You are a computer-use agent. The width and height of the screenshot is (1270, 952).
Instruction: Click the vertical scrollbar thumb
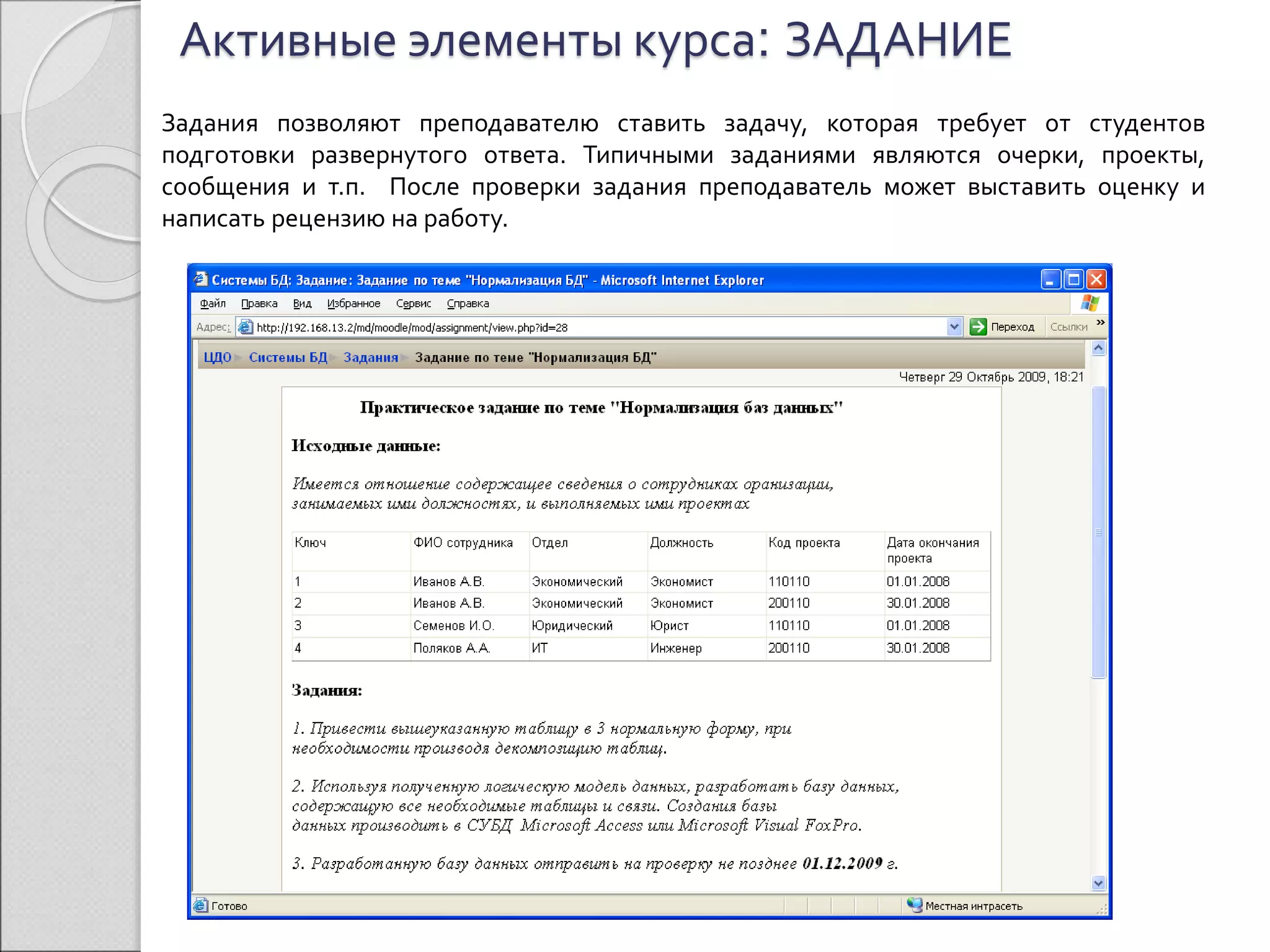tap(1098, 532)
